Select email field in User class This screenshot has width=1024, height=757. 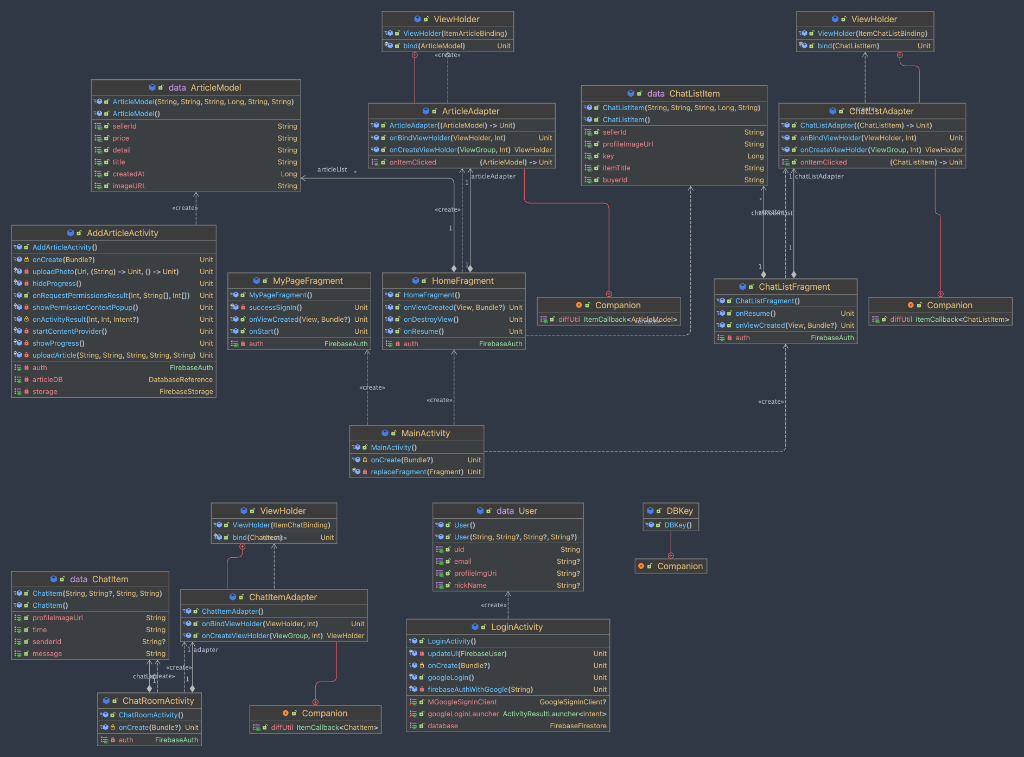(507, 562)
